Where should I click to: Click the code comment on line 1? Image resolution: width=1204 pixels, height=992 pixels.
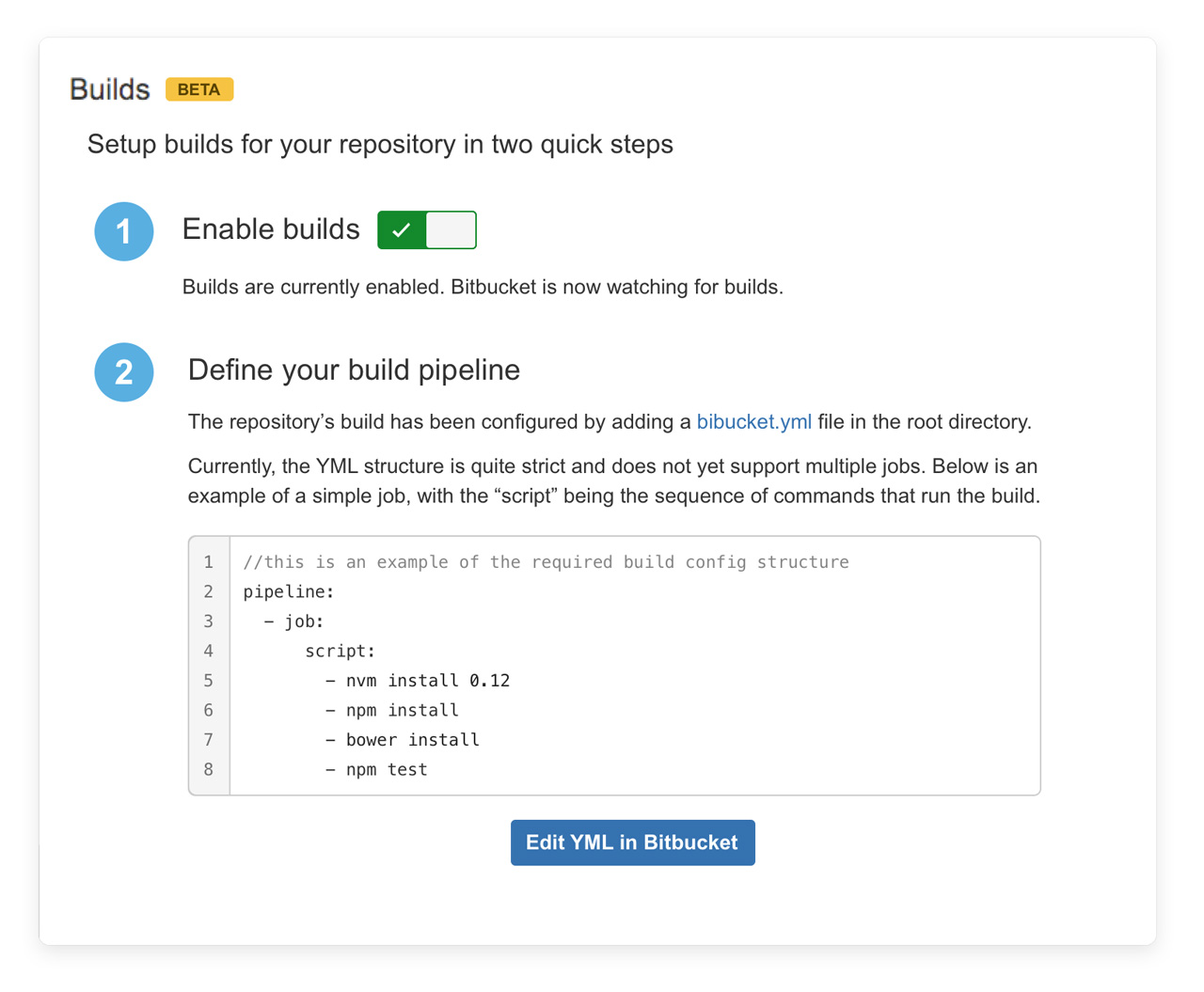pos(547,562)
